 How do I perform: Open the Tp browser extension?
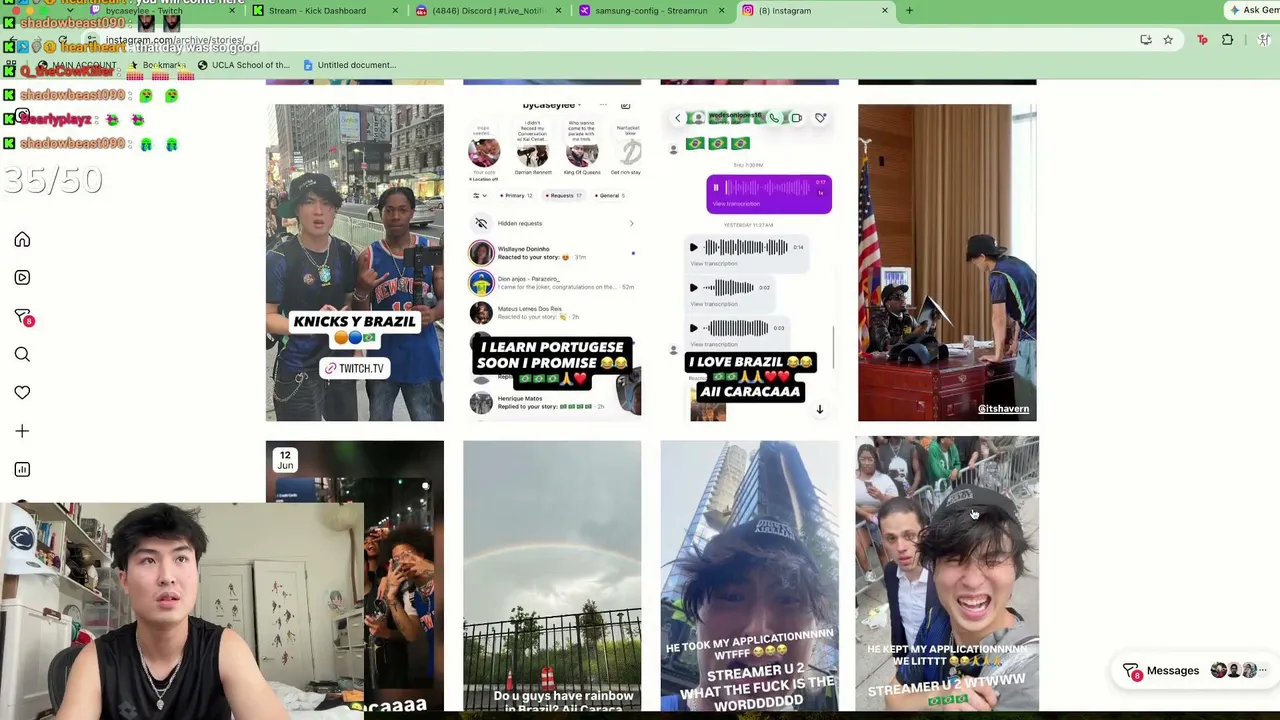click(x=1202, y=40)
